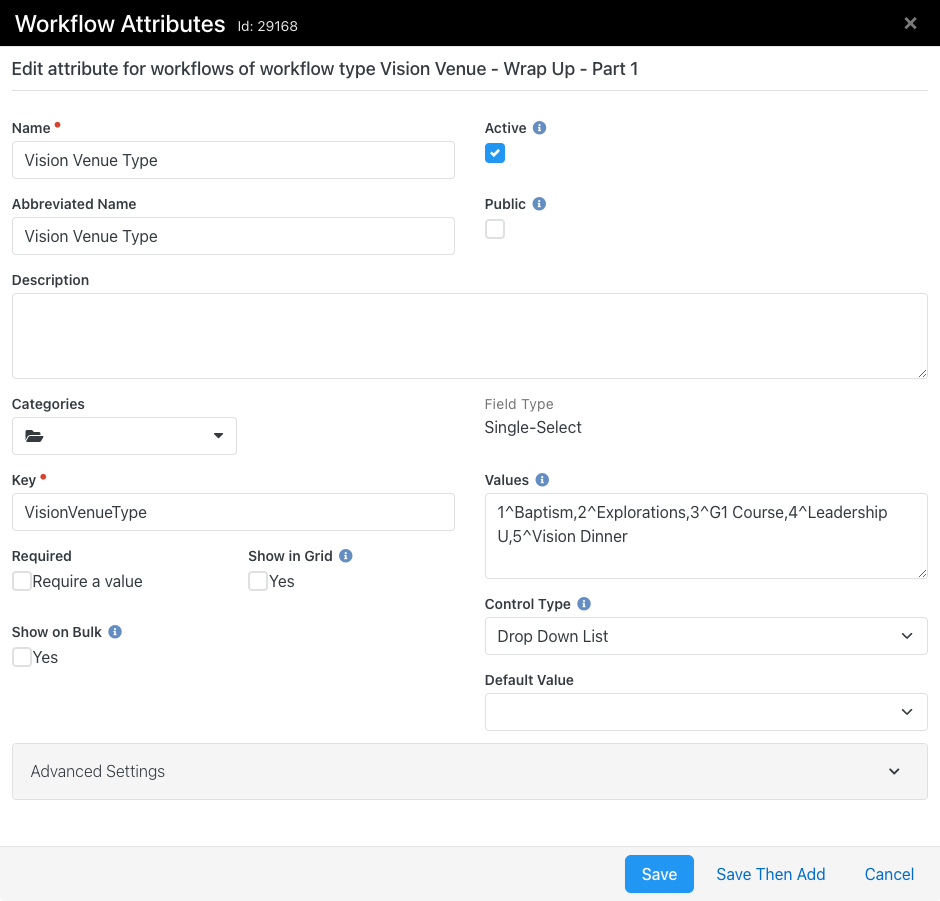Click the Single-Select field type text

(532, 427)
